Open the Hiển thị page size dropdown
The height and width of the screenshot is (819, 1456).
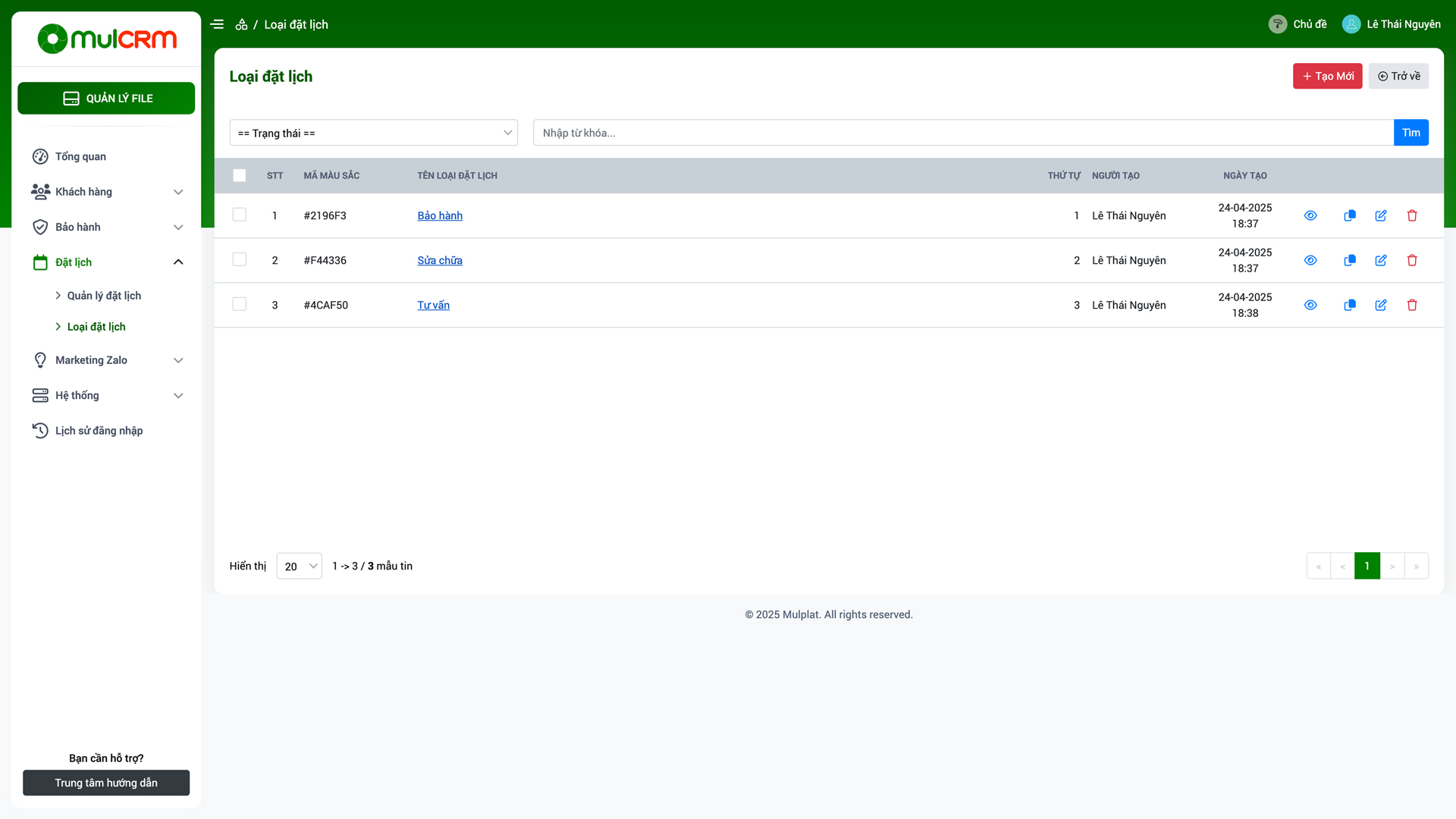(300, 566)
